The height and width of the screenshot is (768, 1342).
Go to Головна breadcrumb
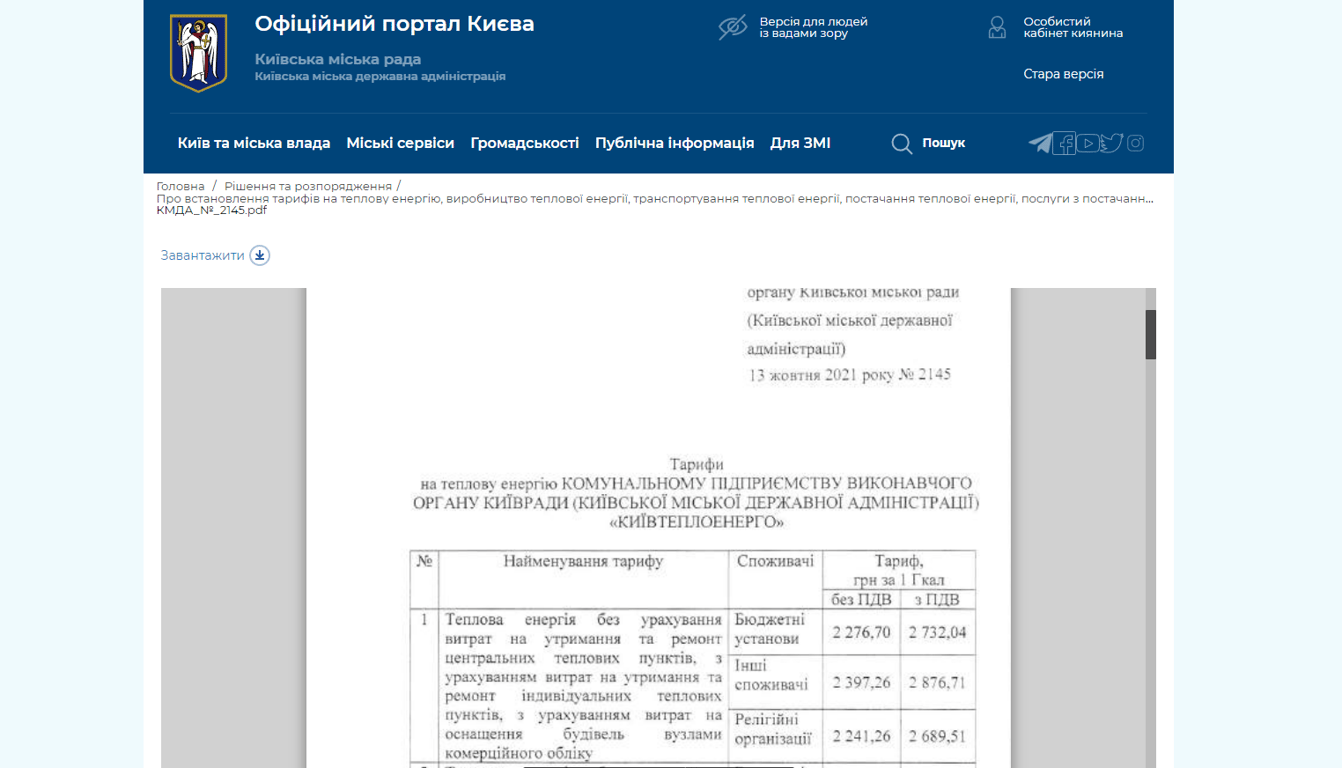(x=180, y=186)
